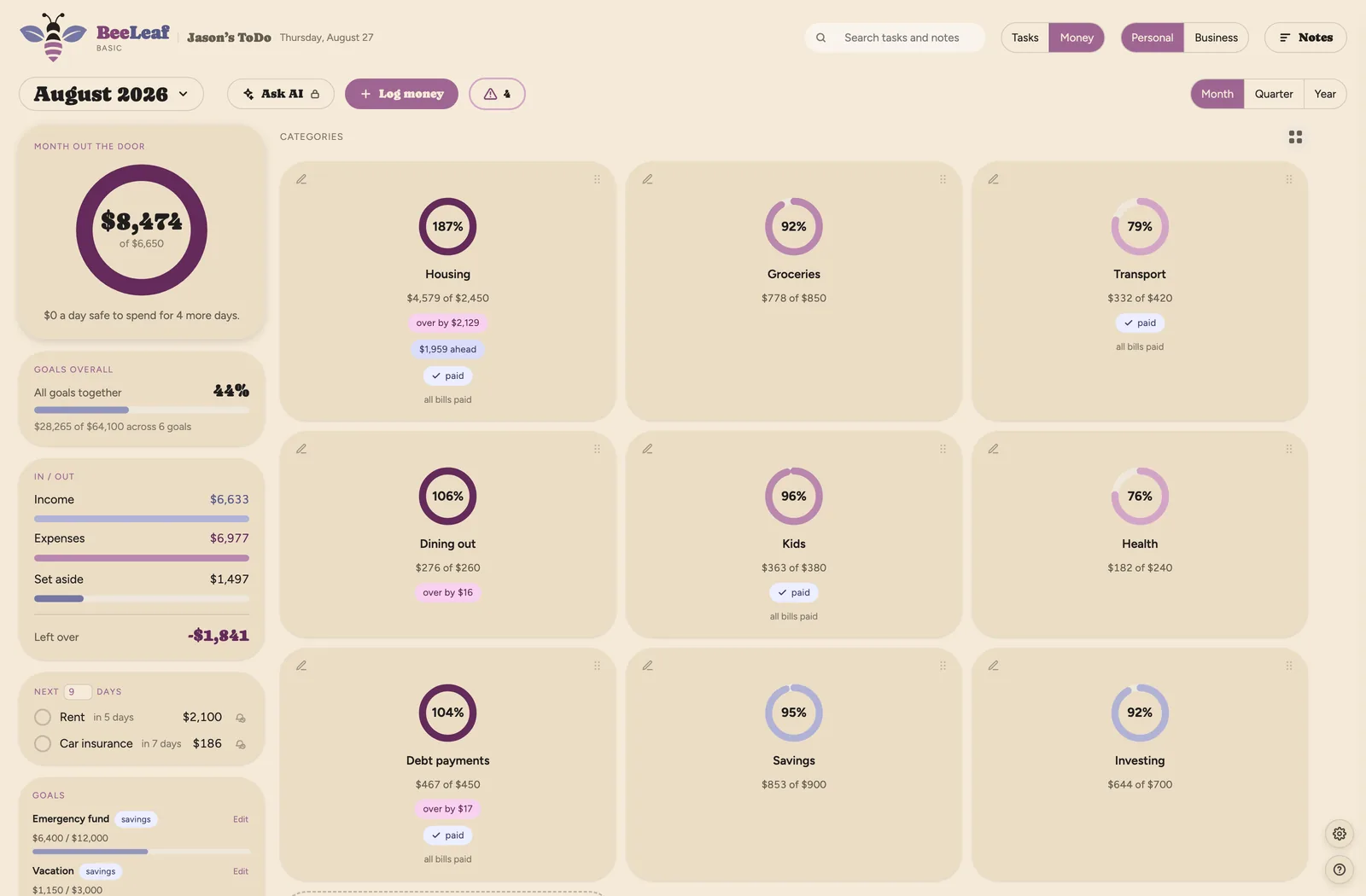Click the $8,474 monthly spending donut
Screen dimensions: 1366x896
tap(142, 230)
